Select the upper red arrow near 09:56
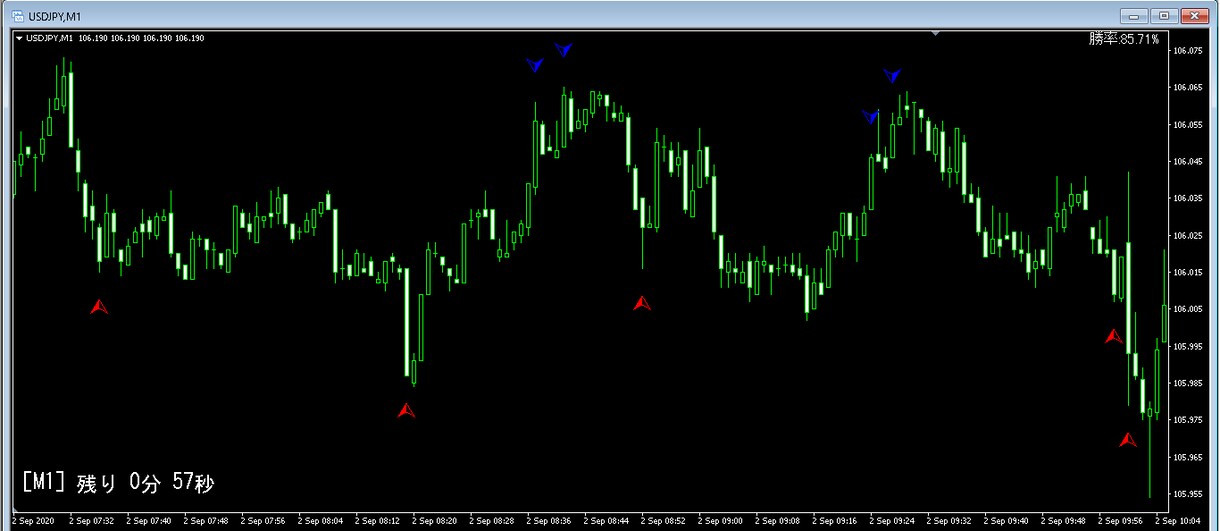1220x531 pixels. coord(1114,336)
